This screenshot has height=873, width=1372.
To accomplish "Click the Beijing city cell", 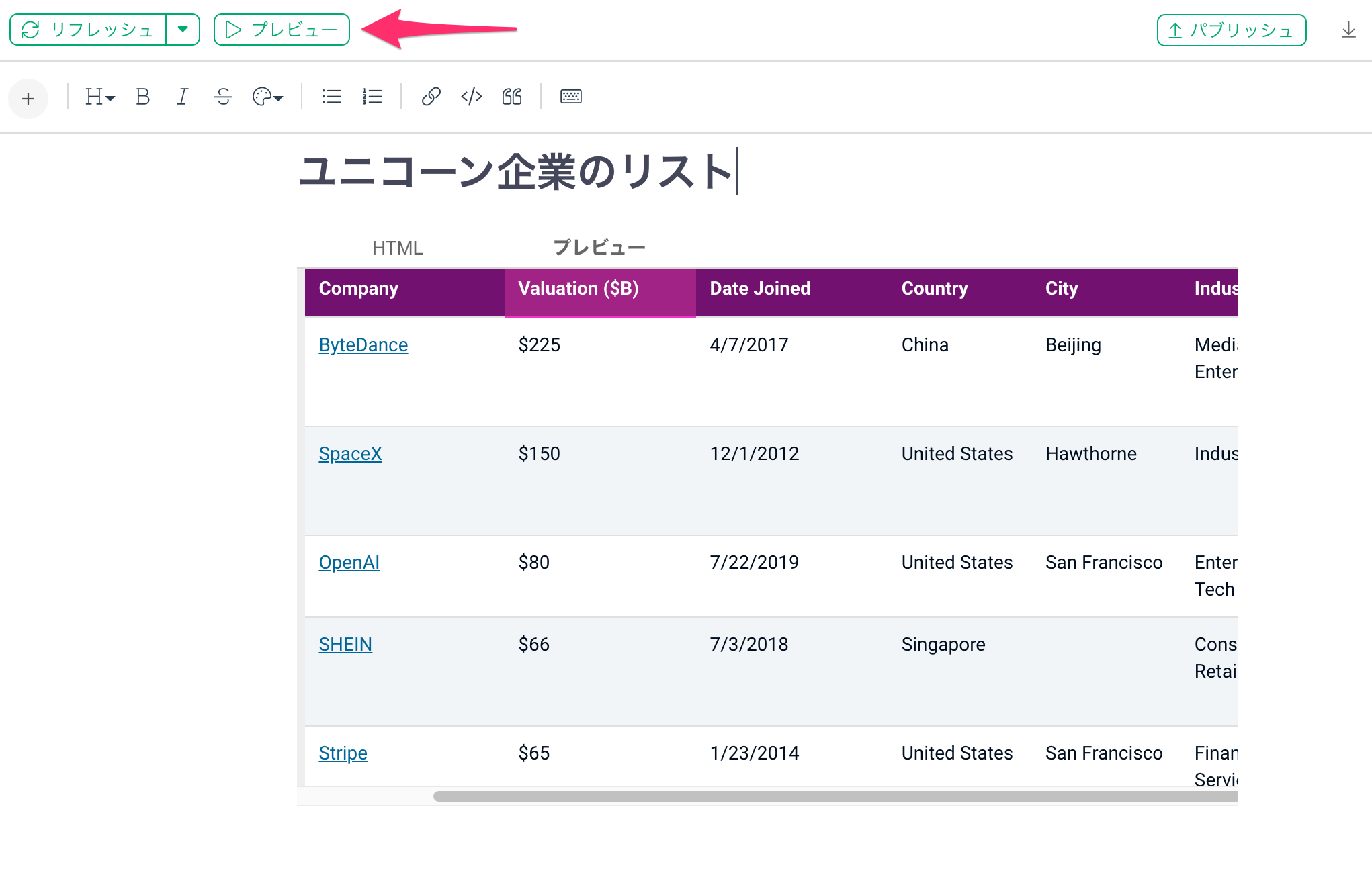I will tap(1073, 345).
